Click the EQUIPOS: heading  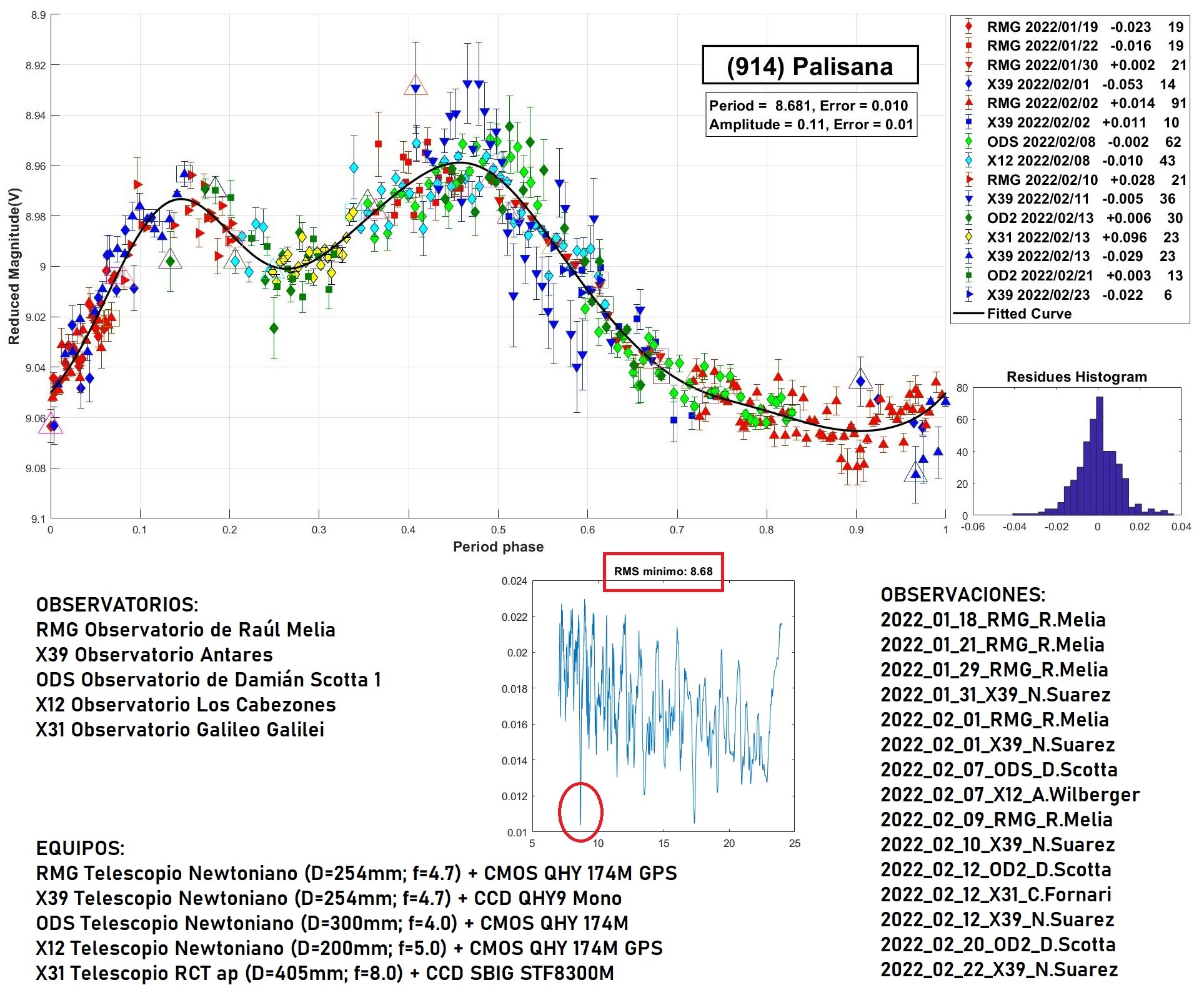tap(81, 848)
